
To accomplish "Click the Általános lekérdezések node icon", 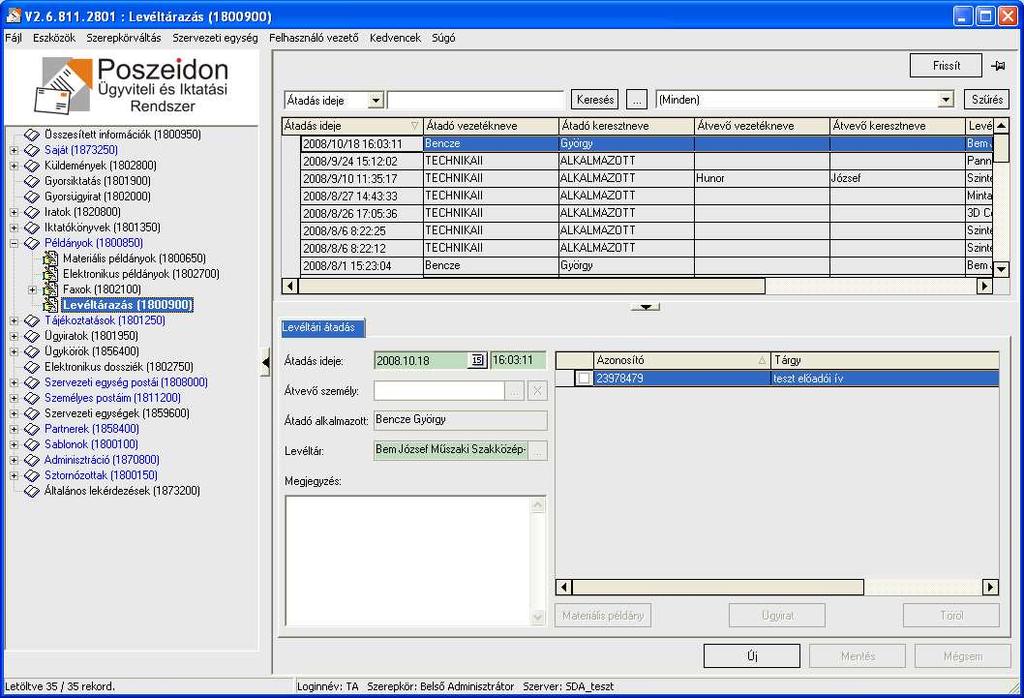I will (32, 491).
